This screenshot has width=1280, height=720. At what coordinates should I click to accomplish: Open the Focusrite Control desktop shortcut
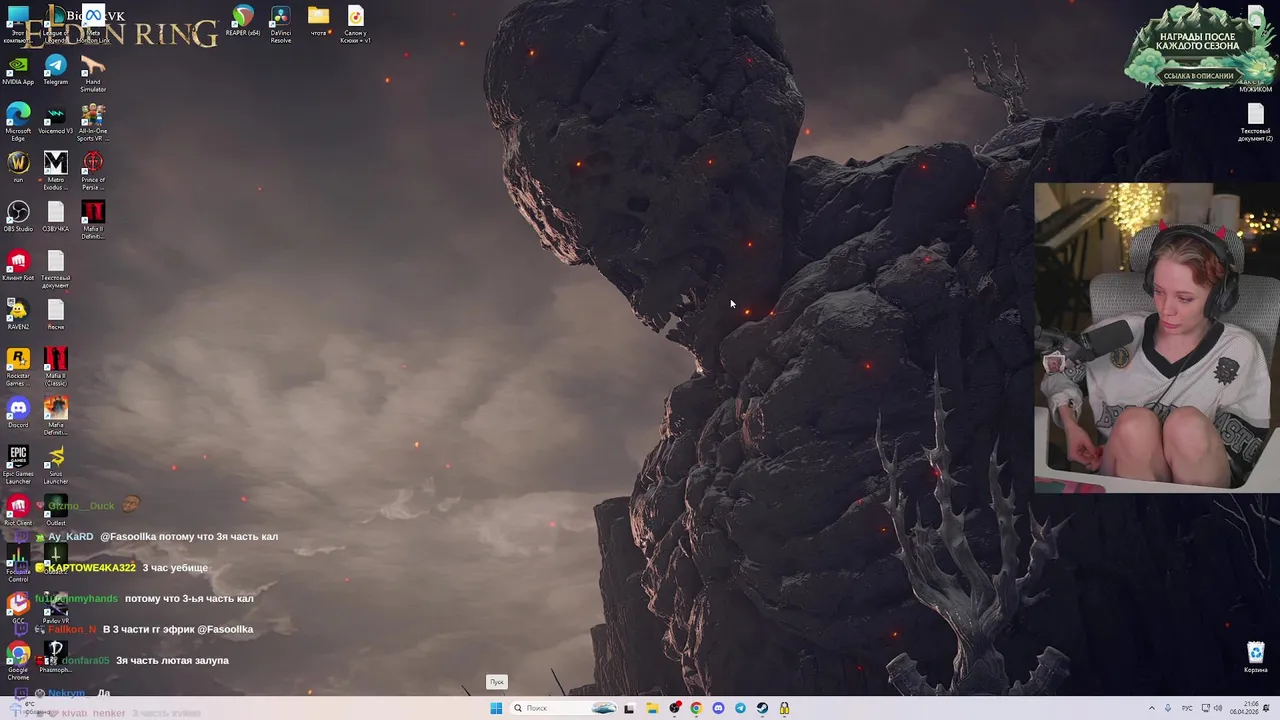(x=18, y=564)
